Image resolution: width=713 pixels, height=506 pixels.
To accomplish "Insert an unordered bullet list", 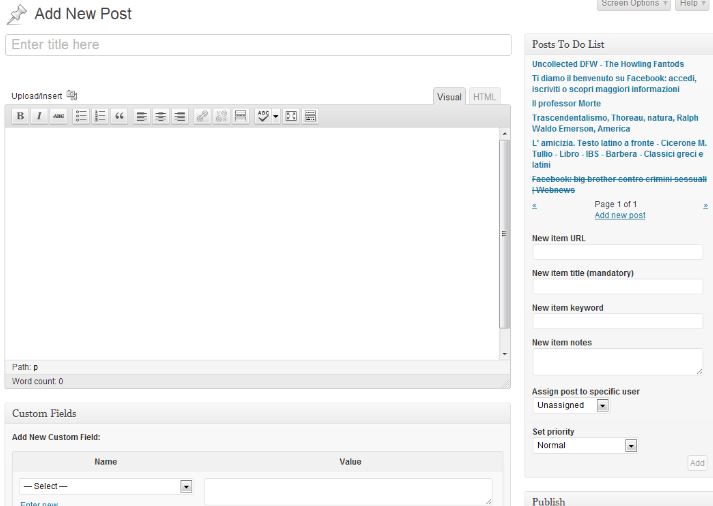I will (x=81, y=116).
